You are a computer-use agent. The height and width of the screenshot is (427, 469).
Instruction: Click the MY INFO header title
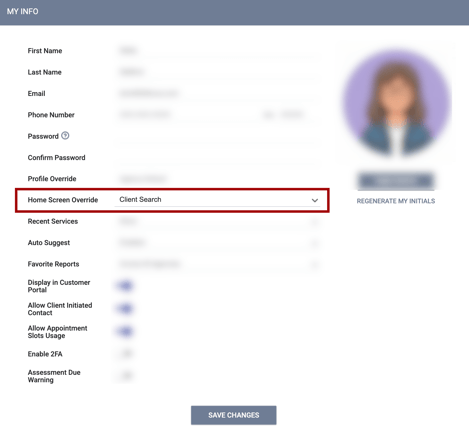[x=23, y=11]
